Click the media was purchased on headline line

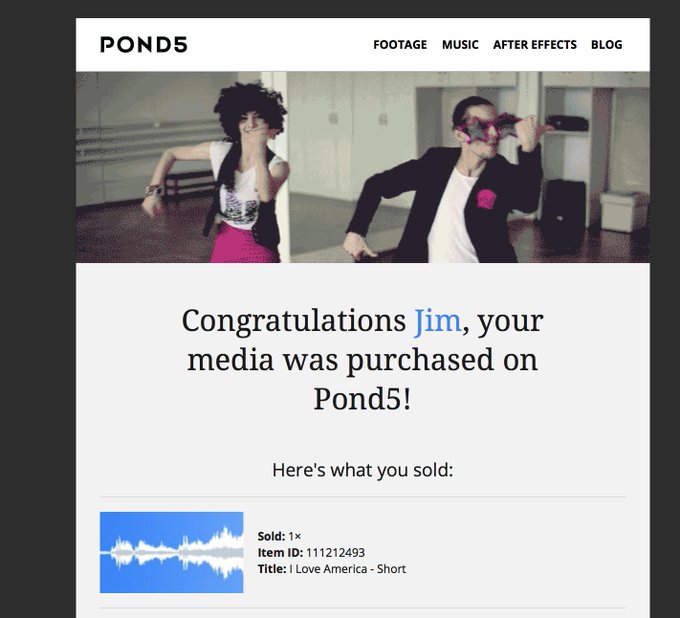(x=363, y=361)
